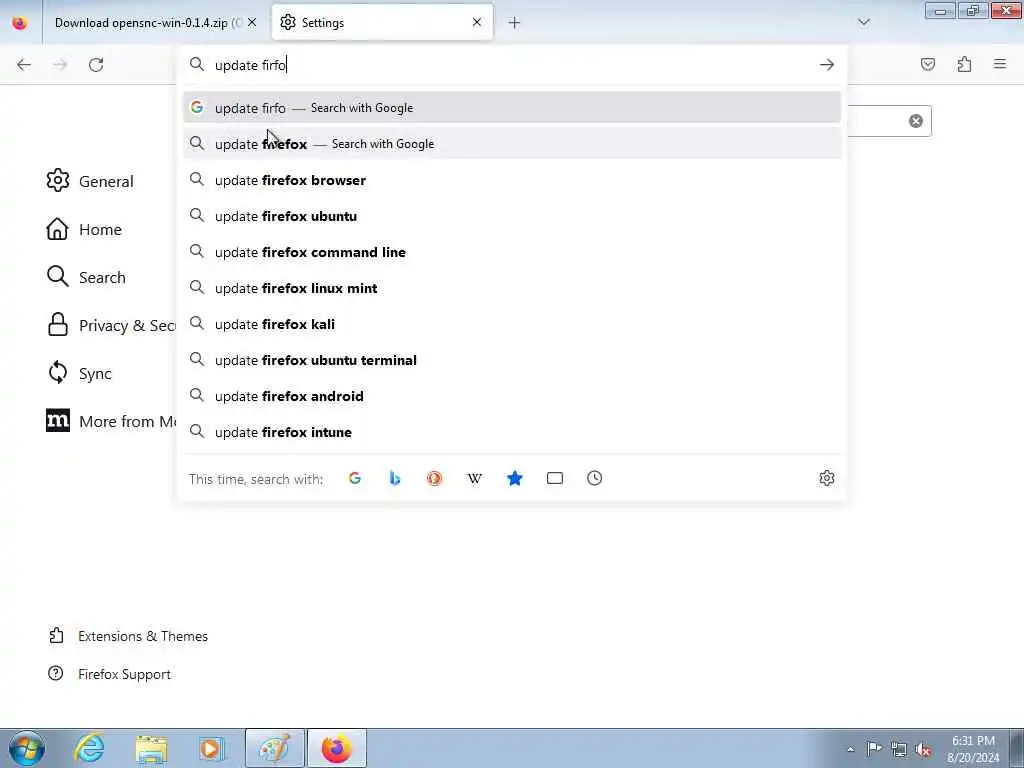Pick the update firefox browser suggestion

[512, 180]
